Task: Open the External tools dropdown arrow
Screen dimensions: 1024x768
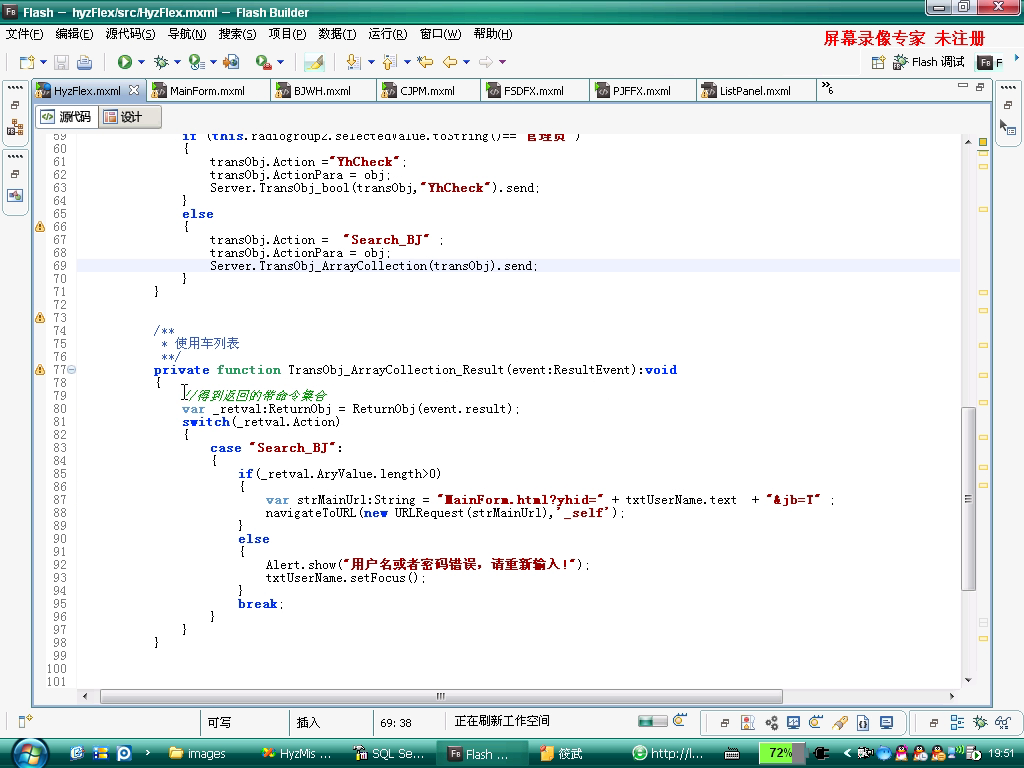Action: pos(281,62)
